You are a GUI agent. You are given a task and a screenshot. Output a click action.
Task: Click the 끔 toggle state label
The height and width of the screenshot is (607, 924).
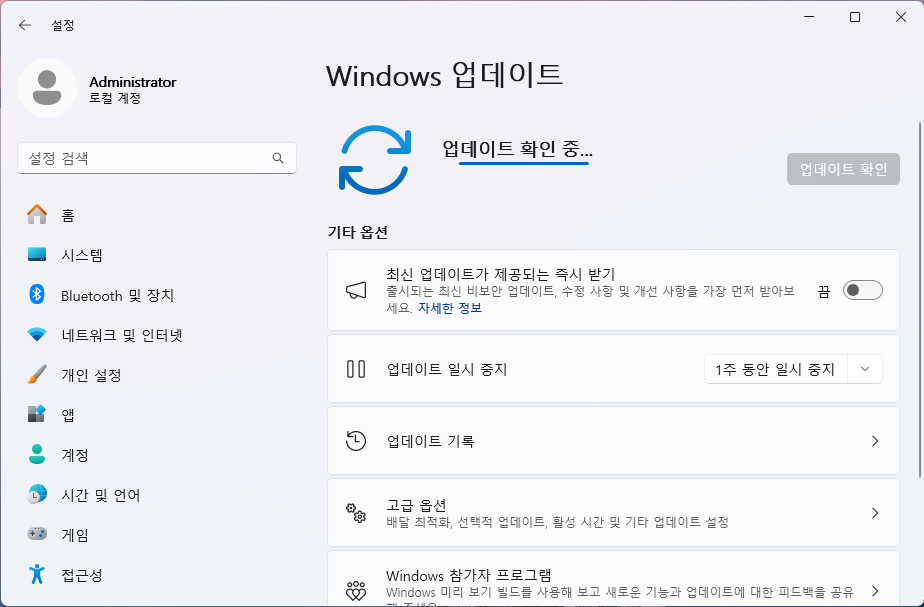824,291
